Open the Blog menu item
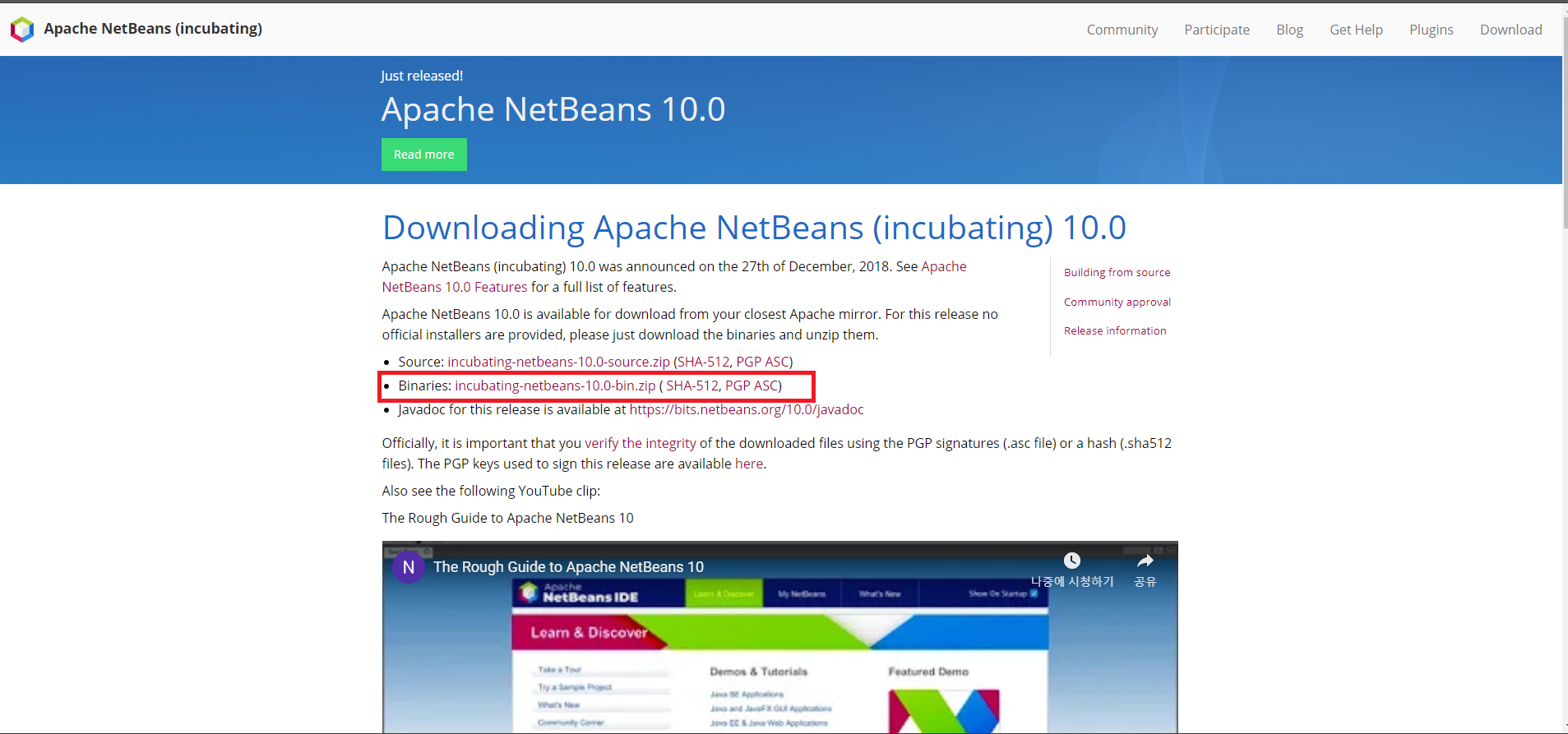Image resolution: width=1568 pixels, height=734 pixels. tap(1289, 30)
